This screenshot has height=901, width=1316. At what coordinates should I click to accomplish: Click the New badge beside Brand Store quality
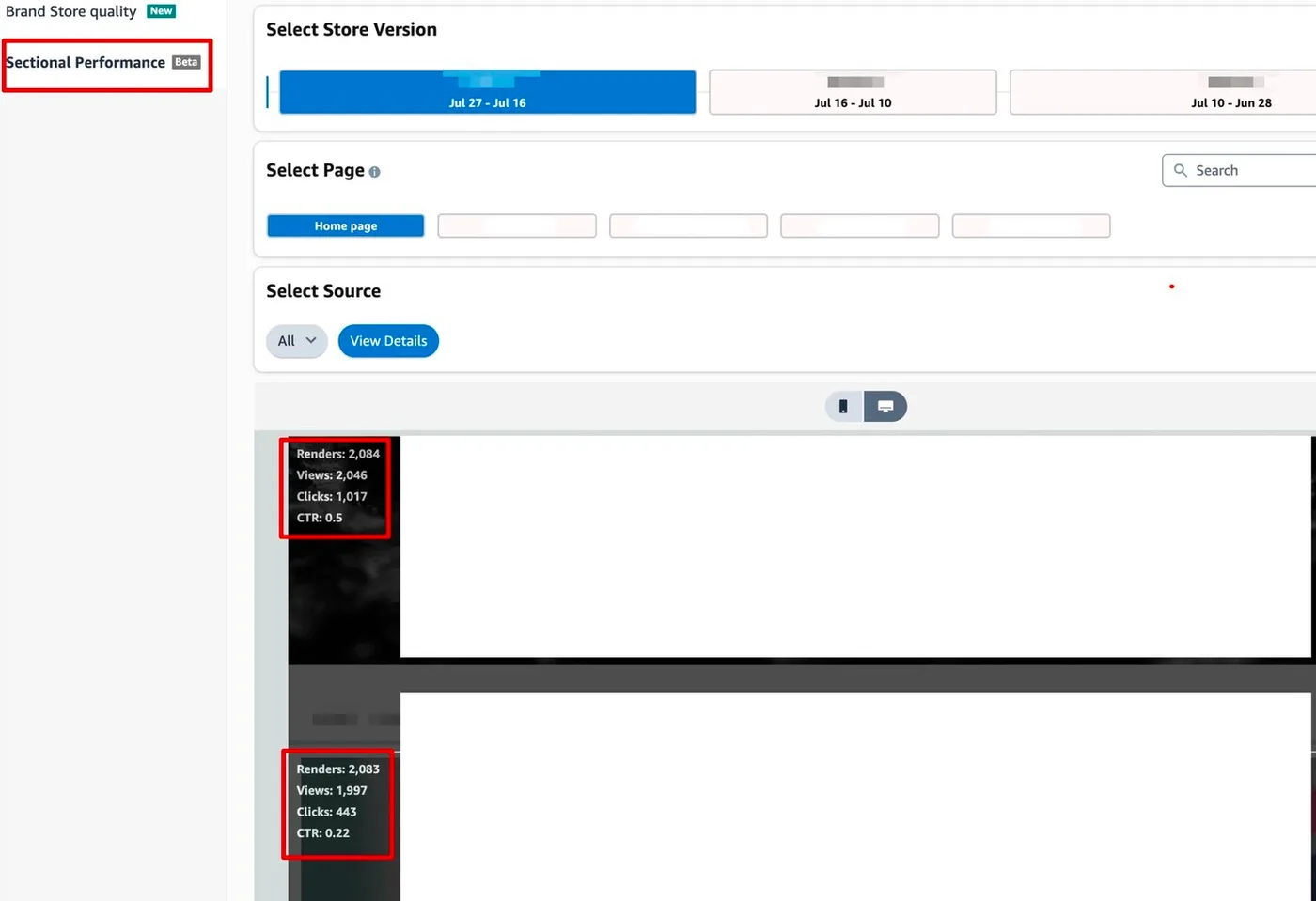pos(161,11)
